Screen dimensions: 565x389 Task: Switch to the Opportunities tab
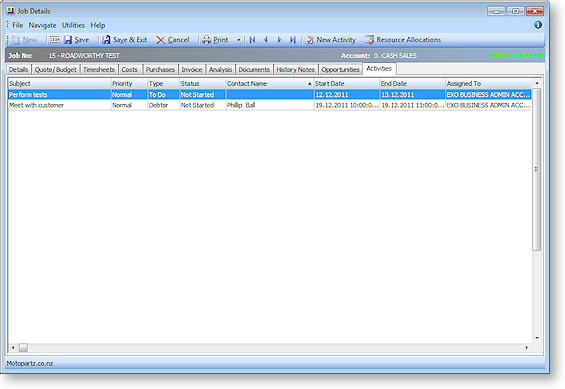[x=341, y=70]
